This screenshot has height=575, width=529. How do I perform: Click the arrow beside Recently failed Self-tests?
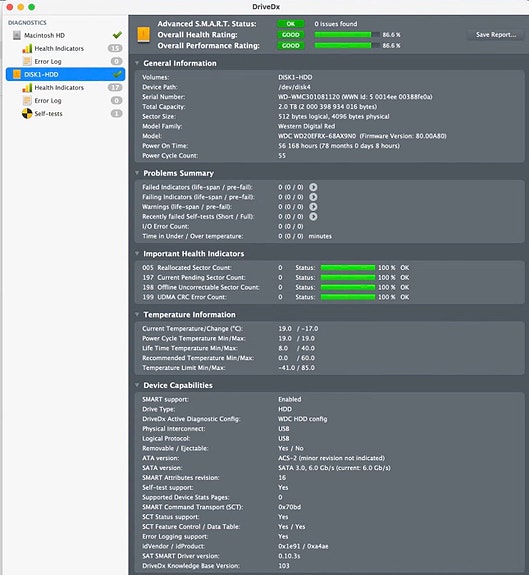click(x=313, y=217)
